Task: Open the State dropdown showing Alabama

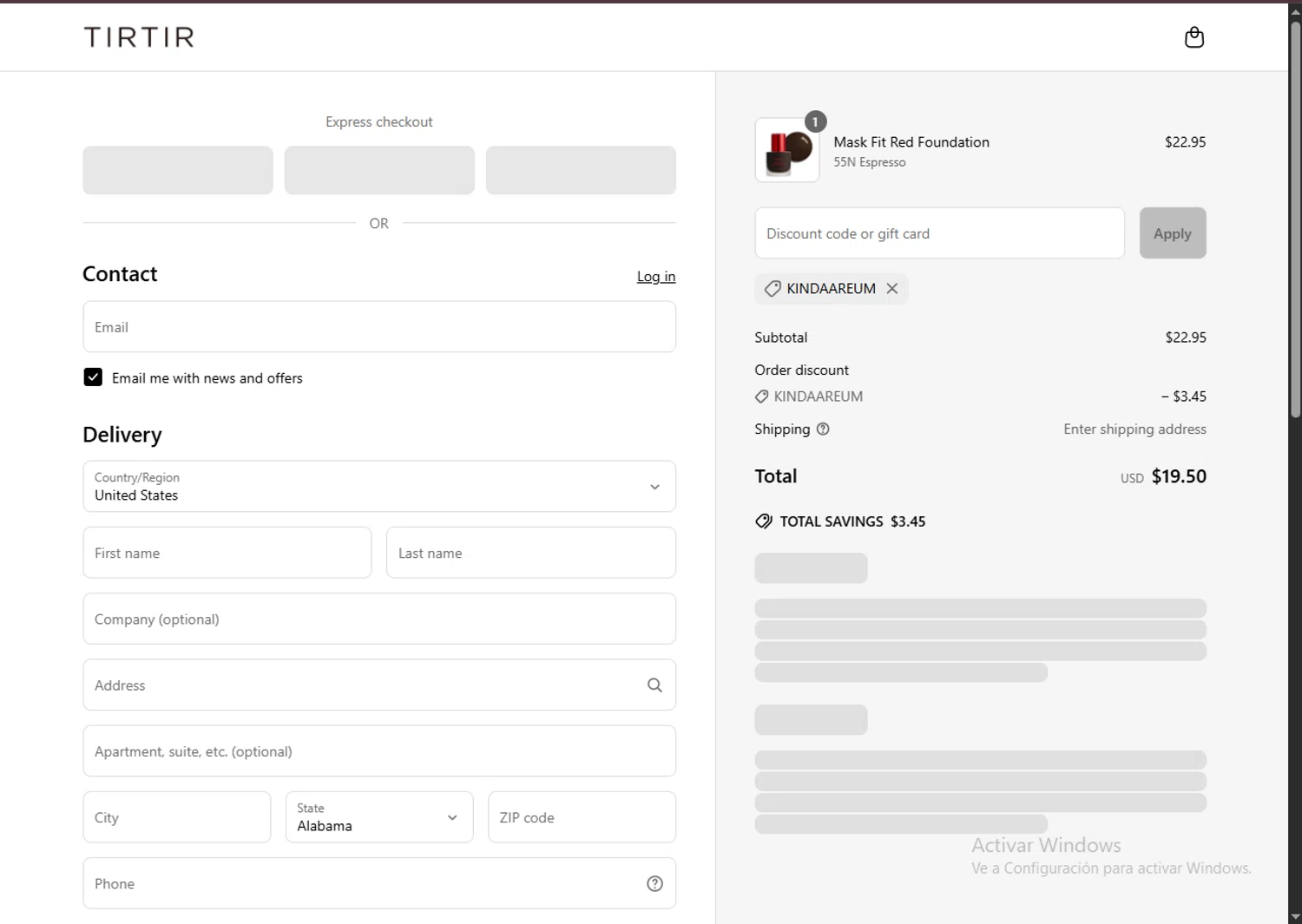Action: coord(379,817)
